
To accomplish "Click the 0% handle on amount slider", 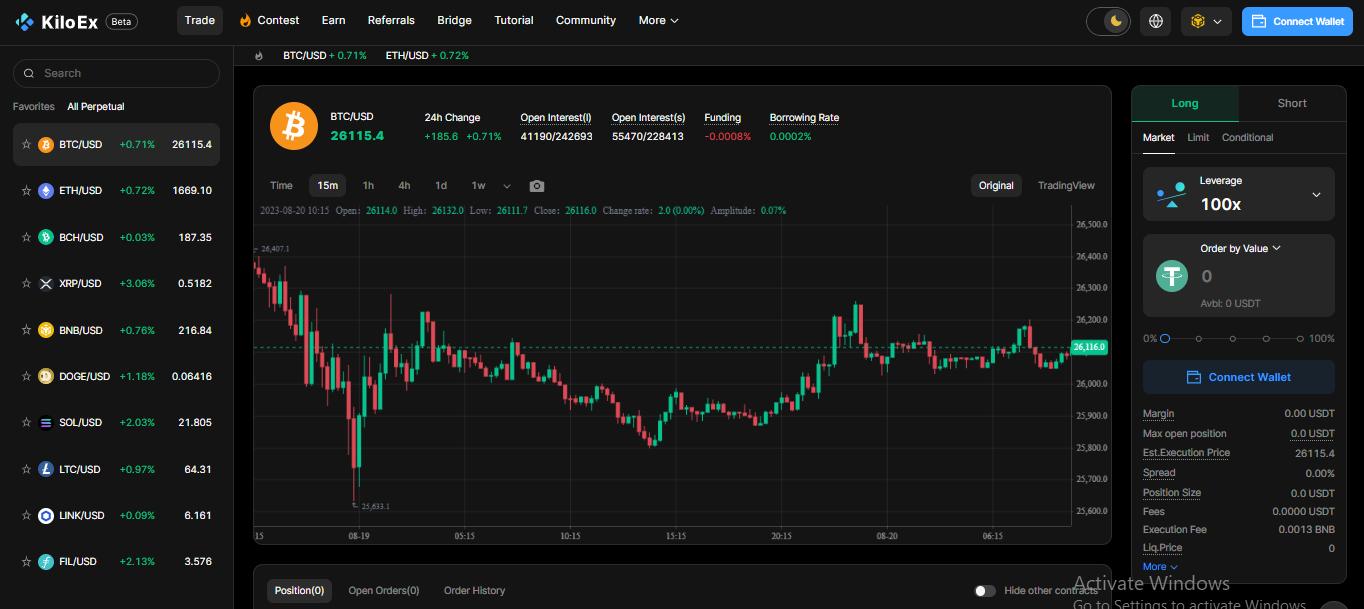I will pyautogui.click(x=1165, y=339).
